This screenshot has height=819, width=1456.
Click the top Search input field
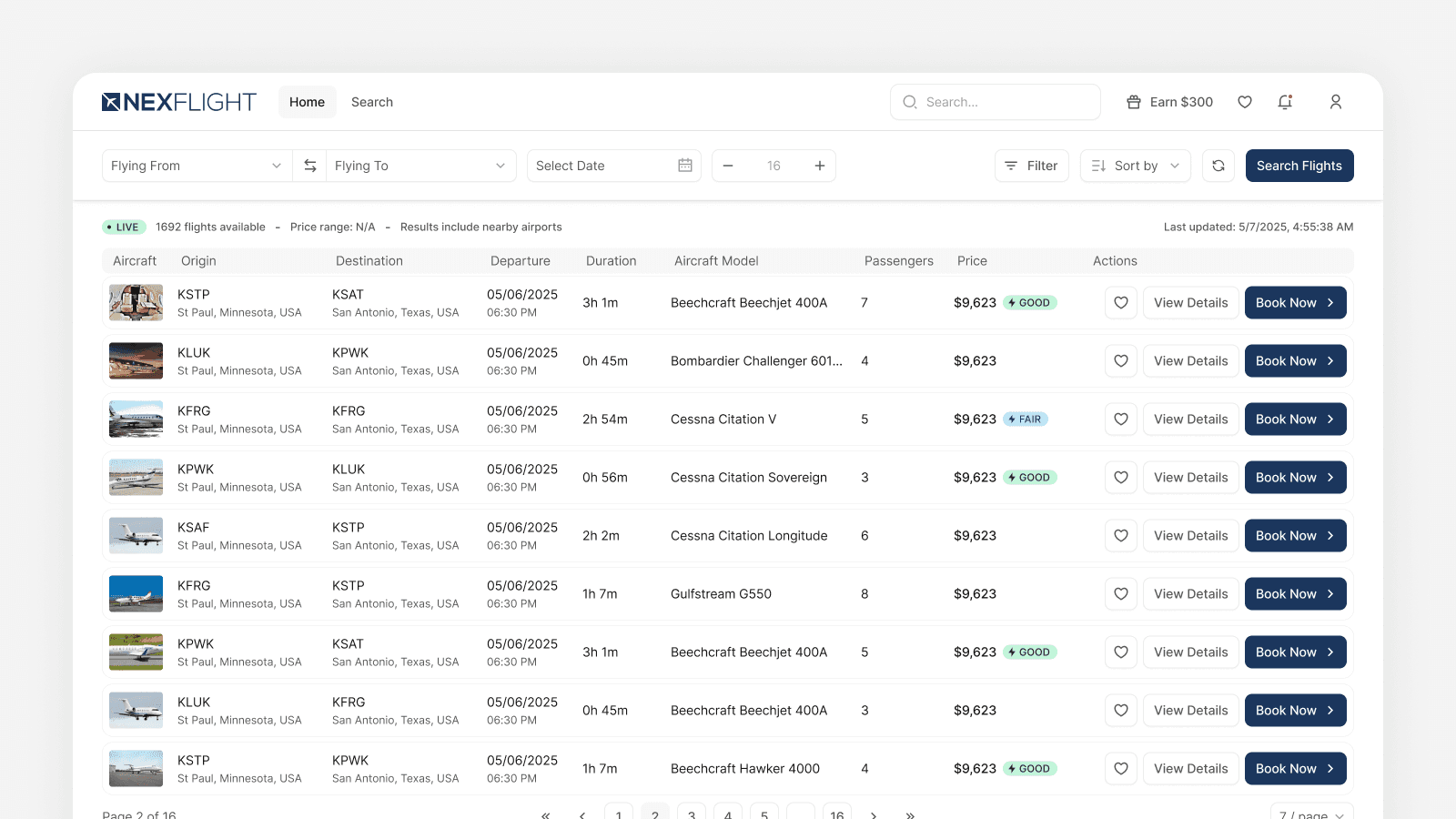pos(996,102)
